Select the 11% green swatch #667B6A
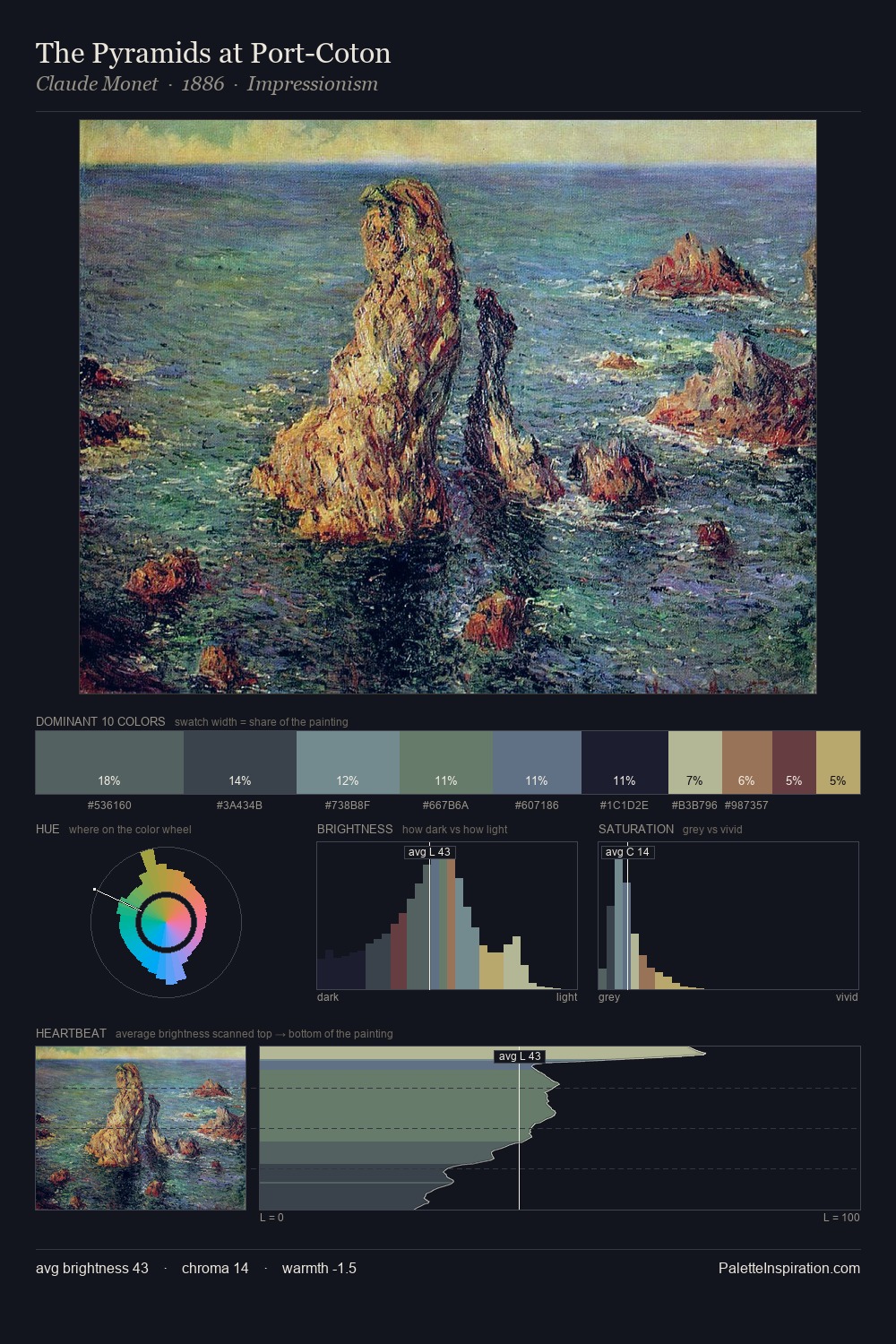 [x=446, y=762]
